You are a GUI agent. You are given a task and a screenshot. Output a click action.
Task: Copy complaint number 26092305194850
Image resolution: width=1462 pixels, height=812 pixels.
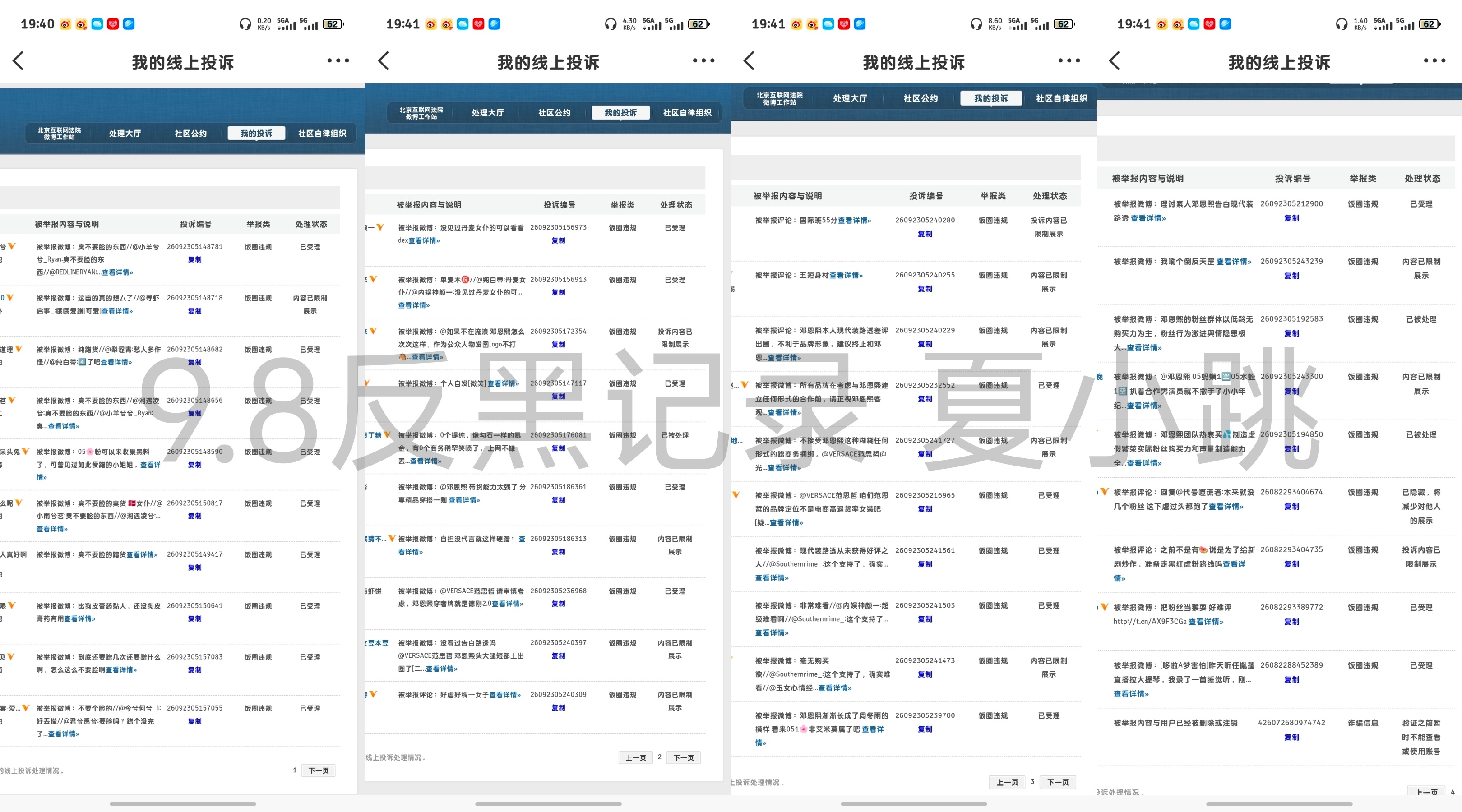tap(1292, 449)
